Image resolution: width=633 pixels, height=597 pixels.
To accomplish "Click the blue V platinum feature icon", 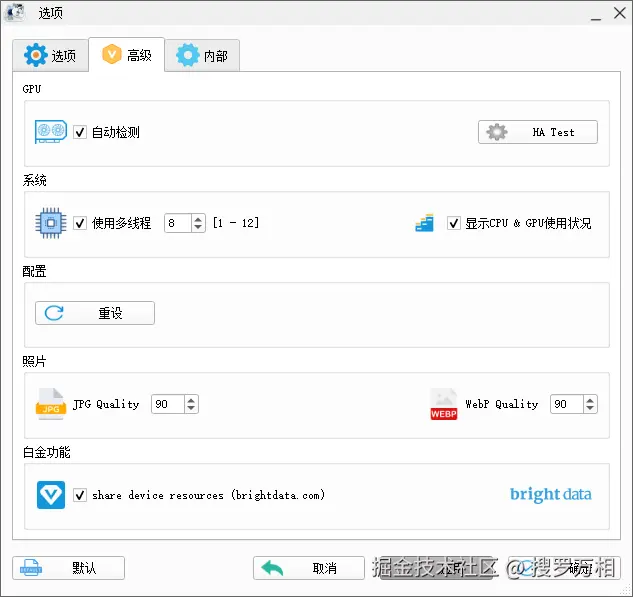I will click(x=51, y=495).
